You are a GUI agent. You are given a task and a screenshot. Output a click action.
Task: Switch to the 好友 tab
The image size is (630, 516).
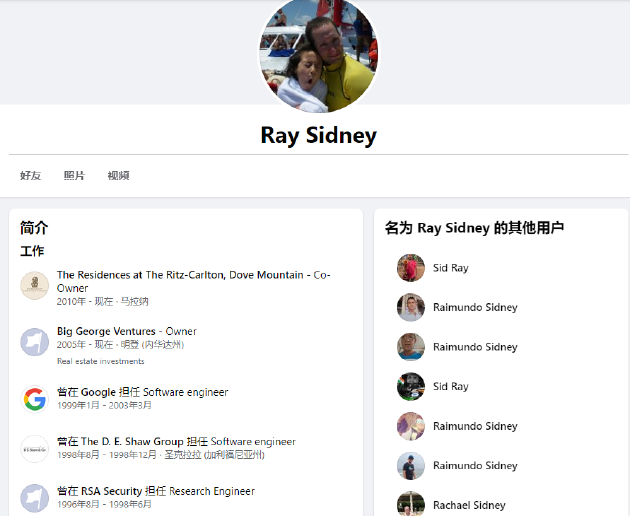pos(31,176)
